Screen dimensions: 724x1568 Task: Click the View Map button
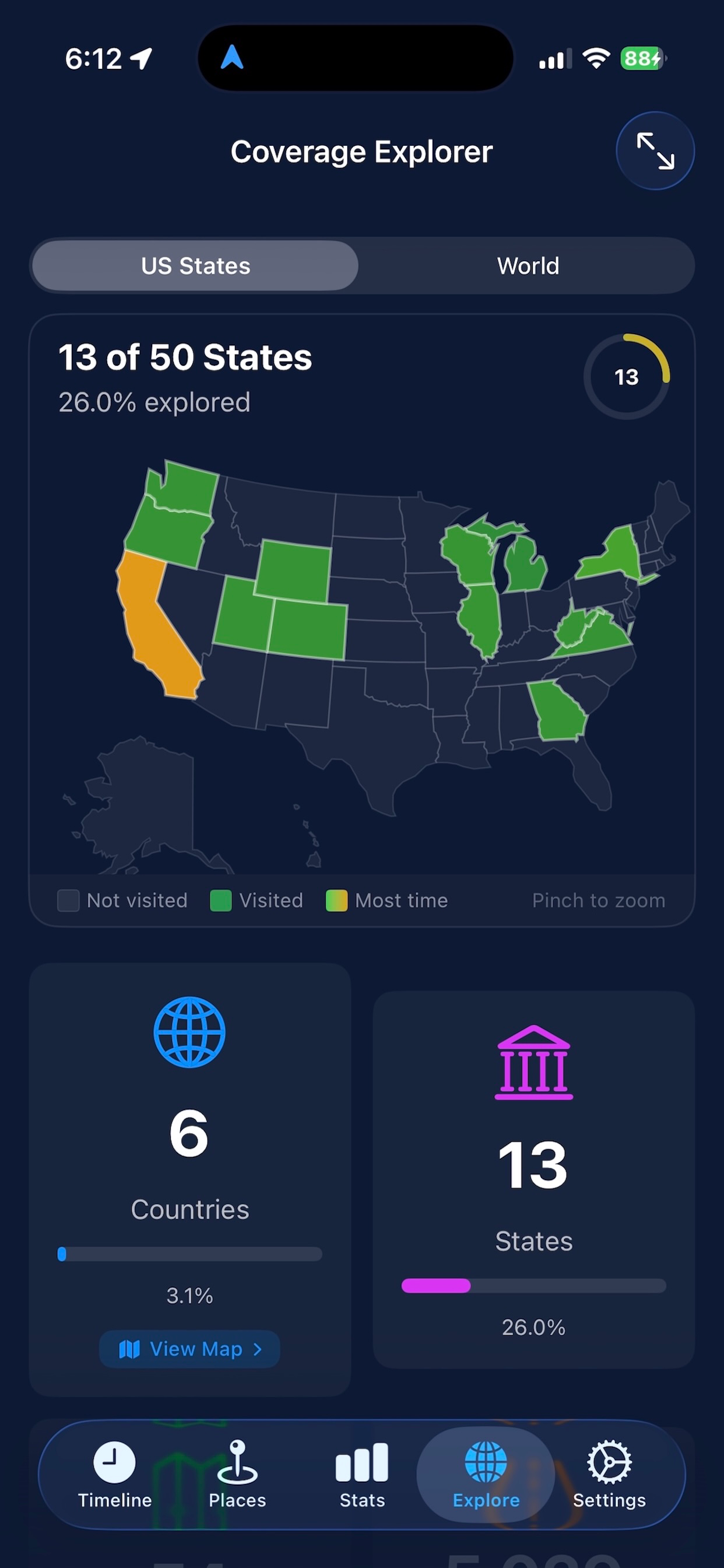[x=189, y=1349]
